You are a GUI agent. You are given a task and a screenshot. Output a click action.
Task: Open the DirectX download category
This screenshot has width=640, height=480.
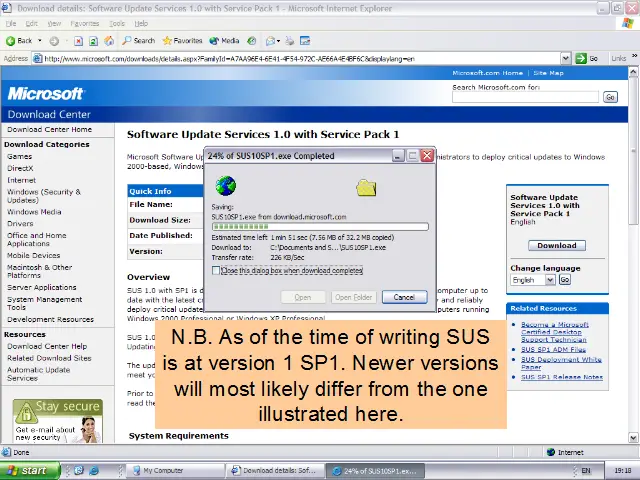[20, 168]
